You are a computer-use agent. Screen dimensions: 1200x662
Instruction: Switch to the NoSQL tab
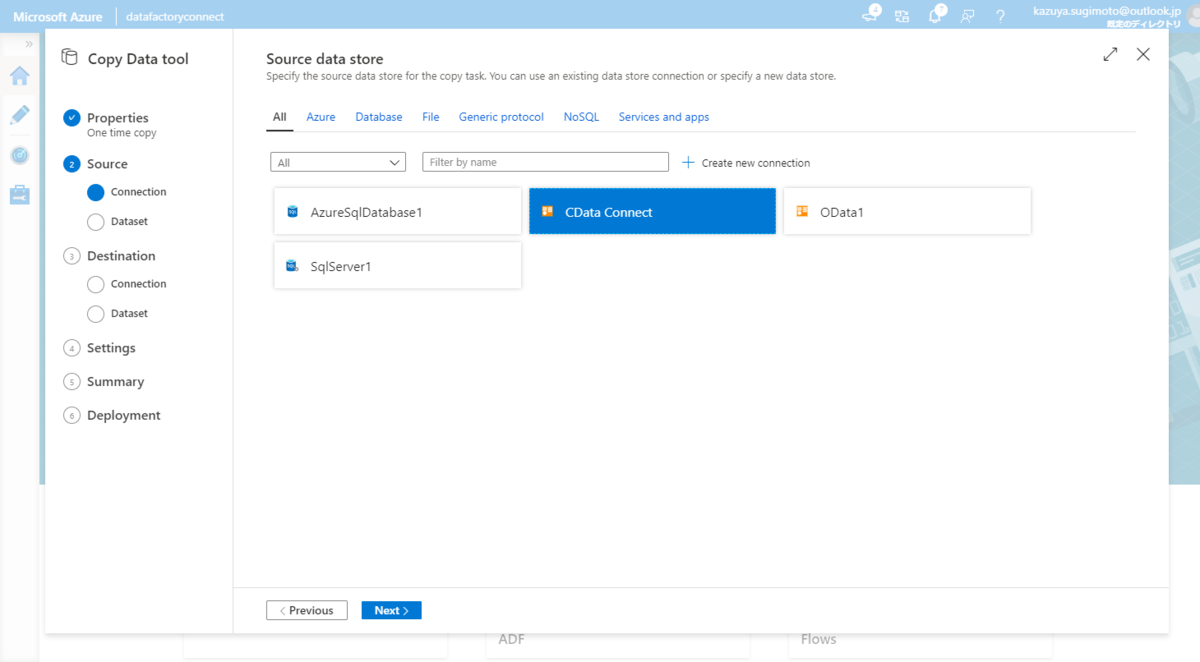tap(581, 117)
